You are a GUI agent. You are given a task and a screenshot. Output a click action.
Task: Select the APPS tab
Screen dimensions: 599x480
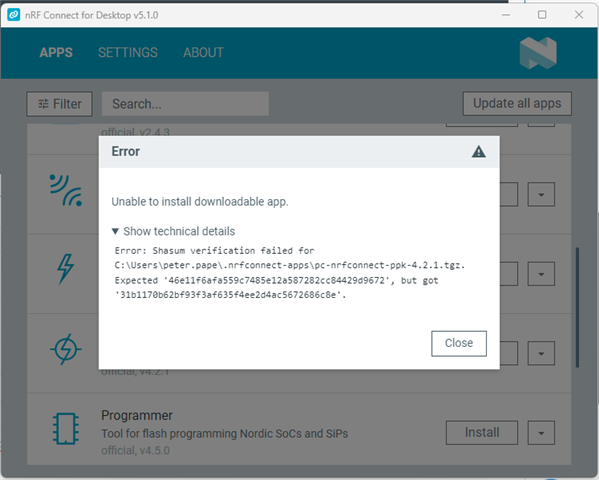tap(56, 52)
